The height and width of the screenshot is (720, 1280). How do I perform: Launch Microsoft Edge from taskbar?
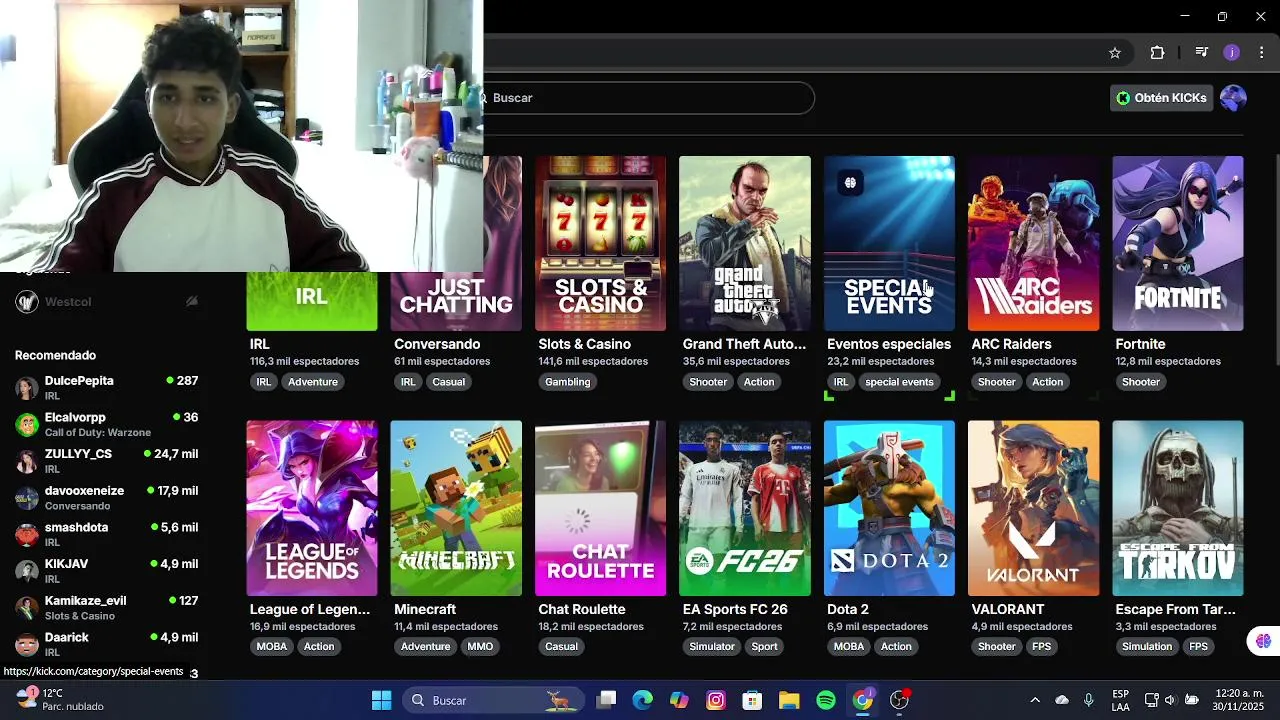642,700
